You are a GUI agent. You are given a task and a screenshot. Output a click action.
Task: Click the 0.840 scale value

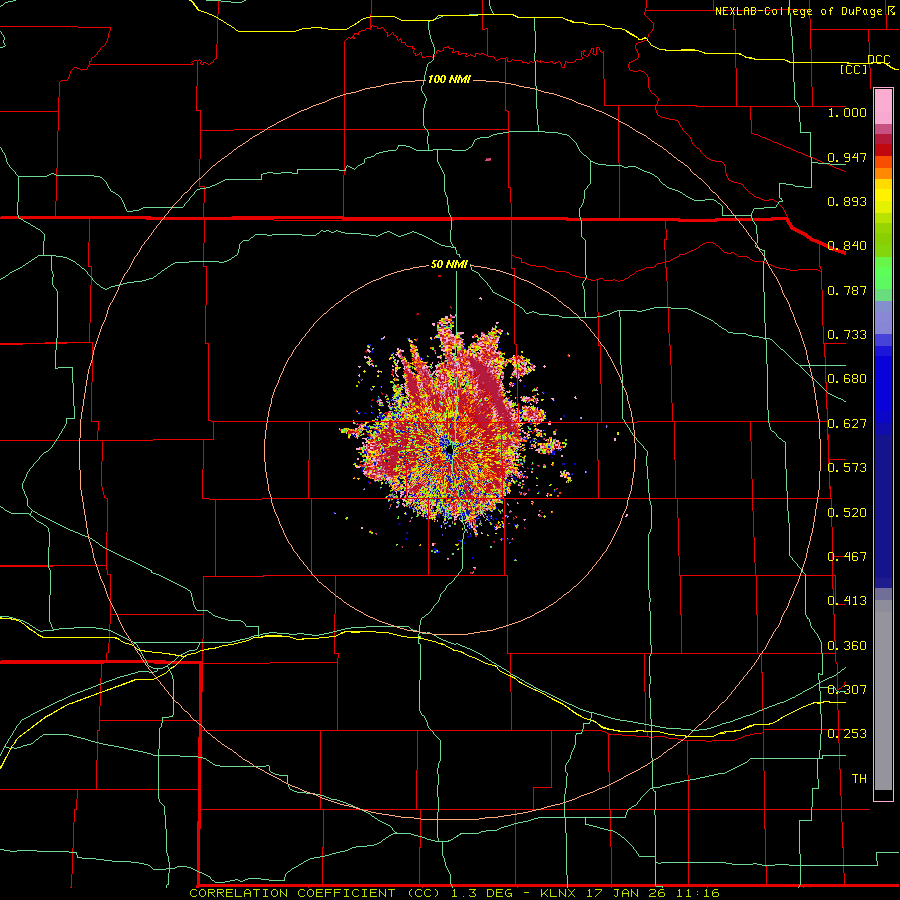[x=847, y=246]
